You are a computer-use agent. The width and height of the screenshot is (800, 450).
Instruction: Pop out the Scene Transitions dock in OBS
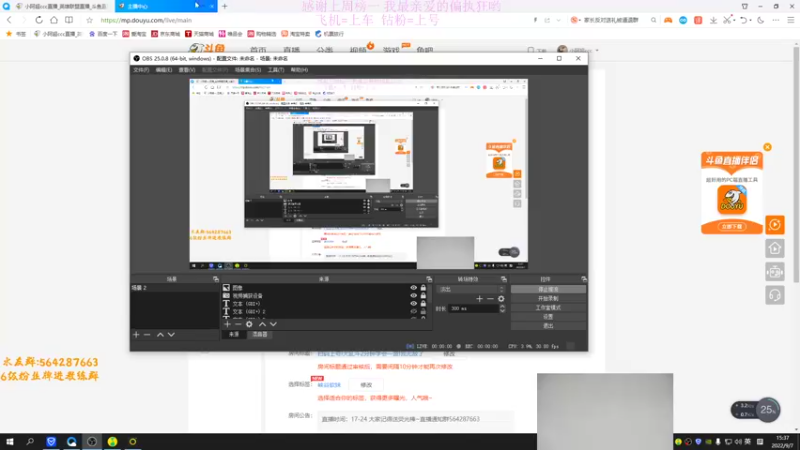click(504, 279)
